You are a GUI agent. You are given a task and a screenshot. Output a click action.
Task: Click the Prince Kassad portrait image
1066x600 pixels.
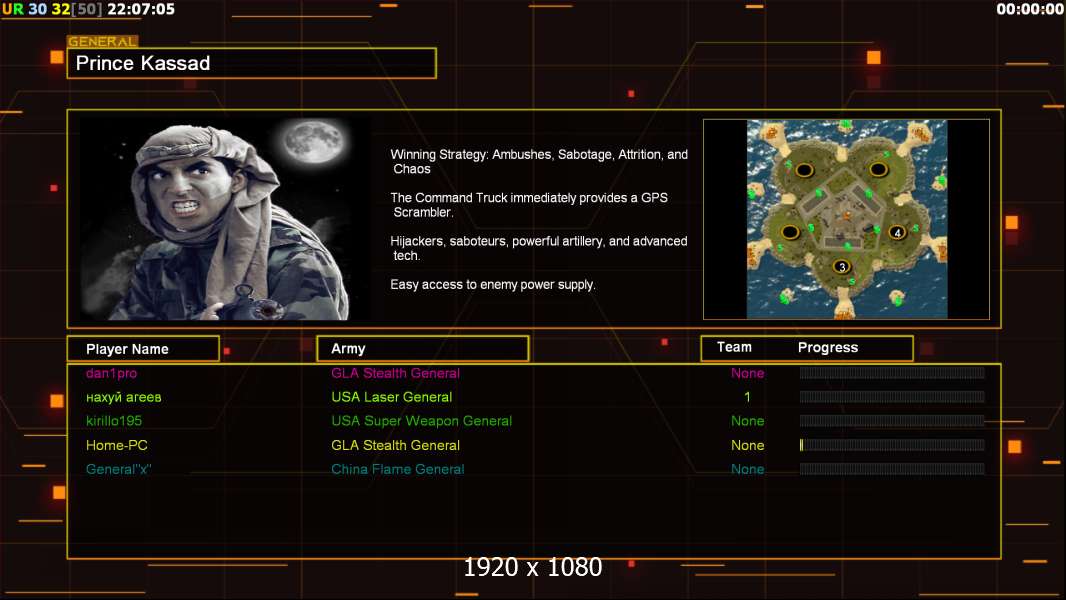coord(224,219)
